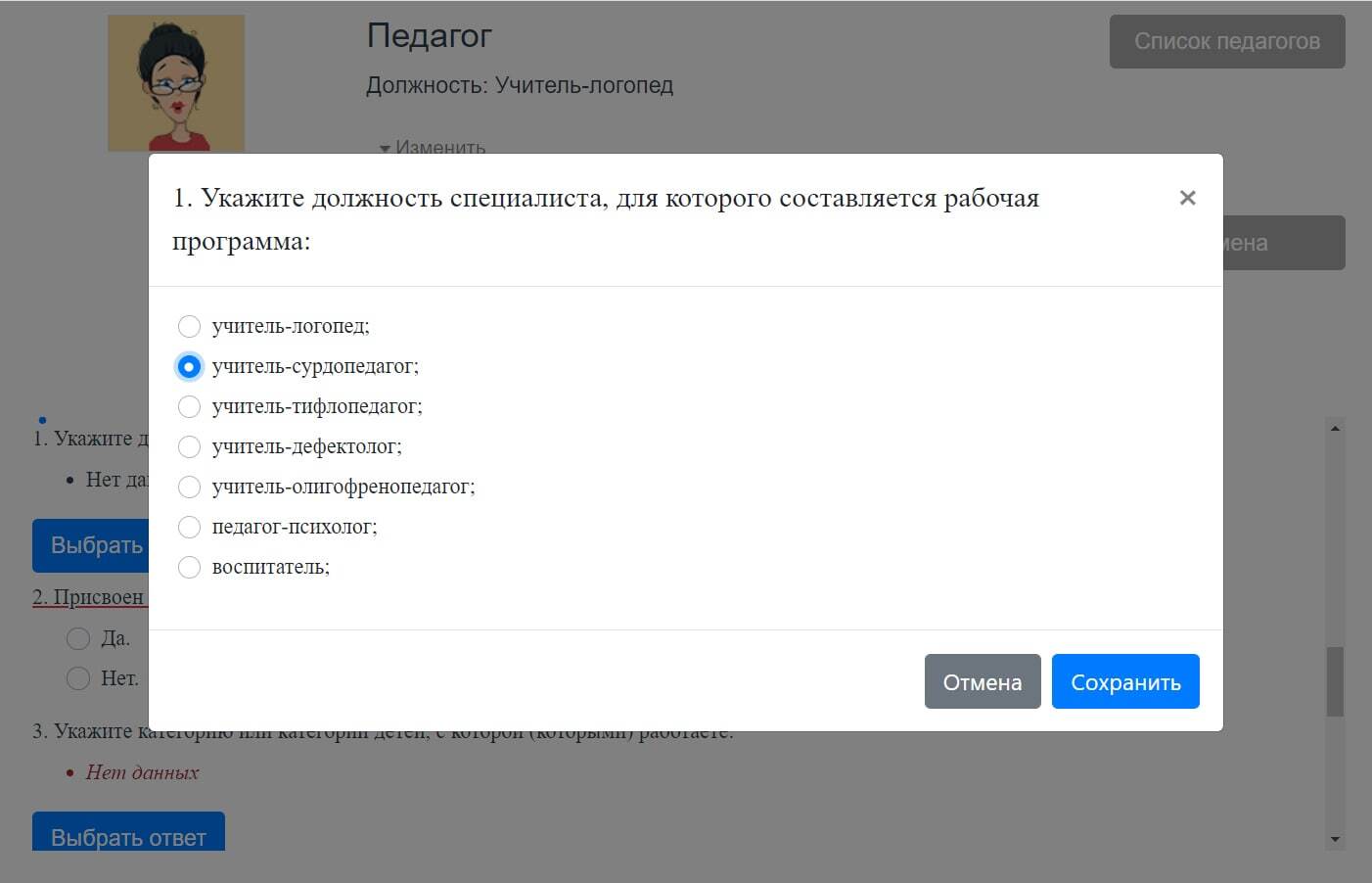This screenshot has width=1372, height=883.
Task: Choose учитель-тифлопедагог radio button
Action: pos(189,406)
